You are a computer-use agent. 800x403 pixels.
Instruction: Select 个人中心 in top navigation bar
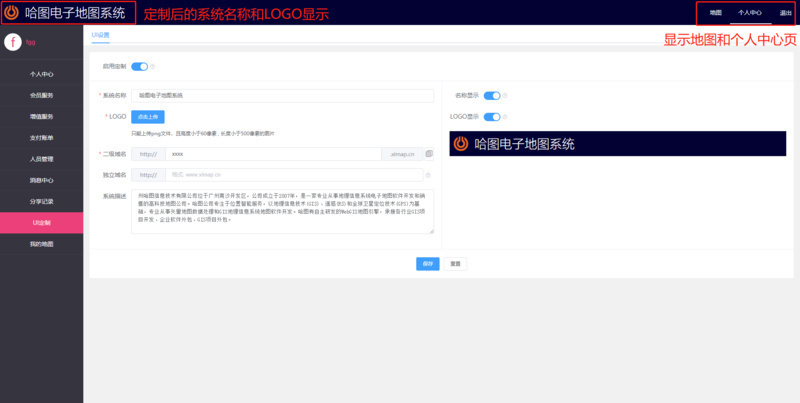[750, 13]
